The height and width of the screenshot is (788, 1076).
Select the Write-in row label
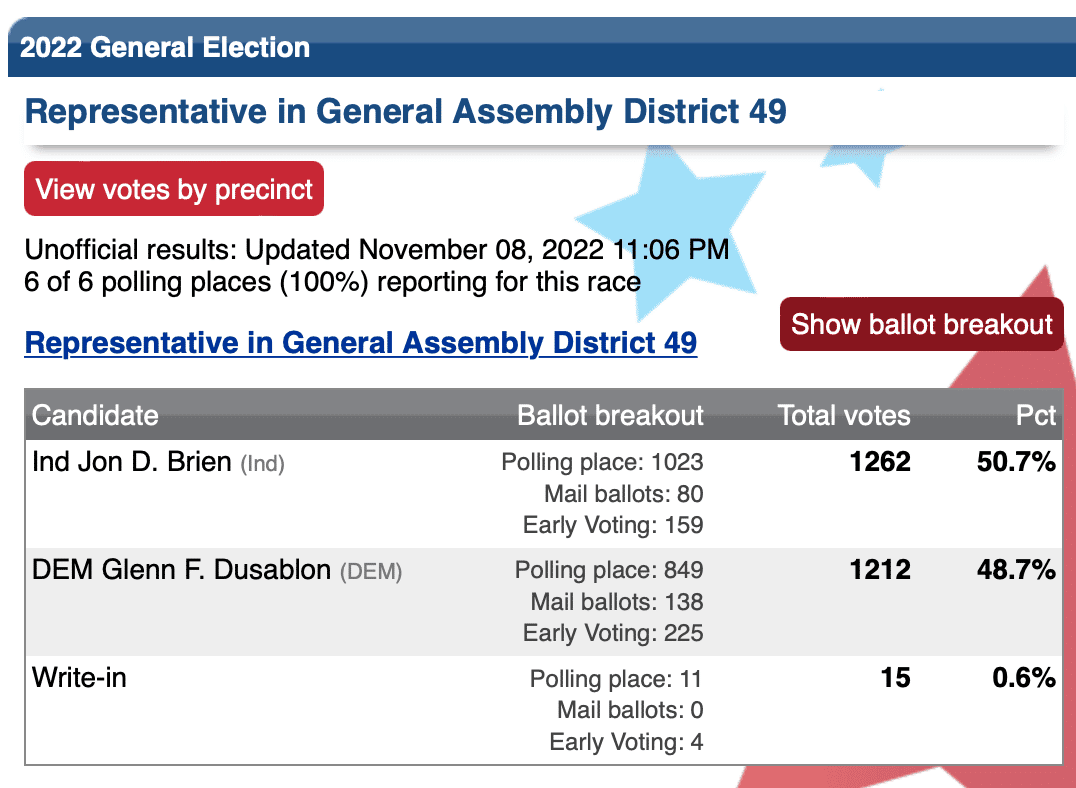click(x=79, y=677)
